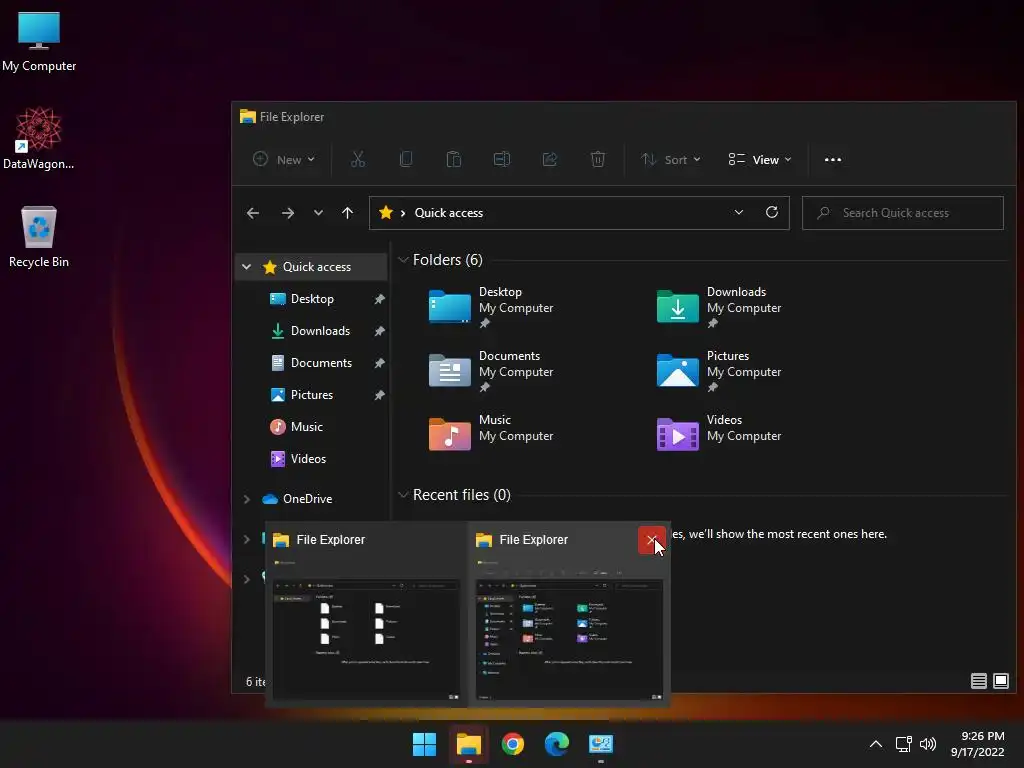Go forward with the right arrow
1024x768 pixels.
(287, 213)
